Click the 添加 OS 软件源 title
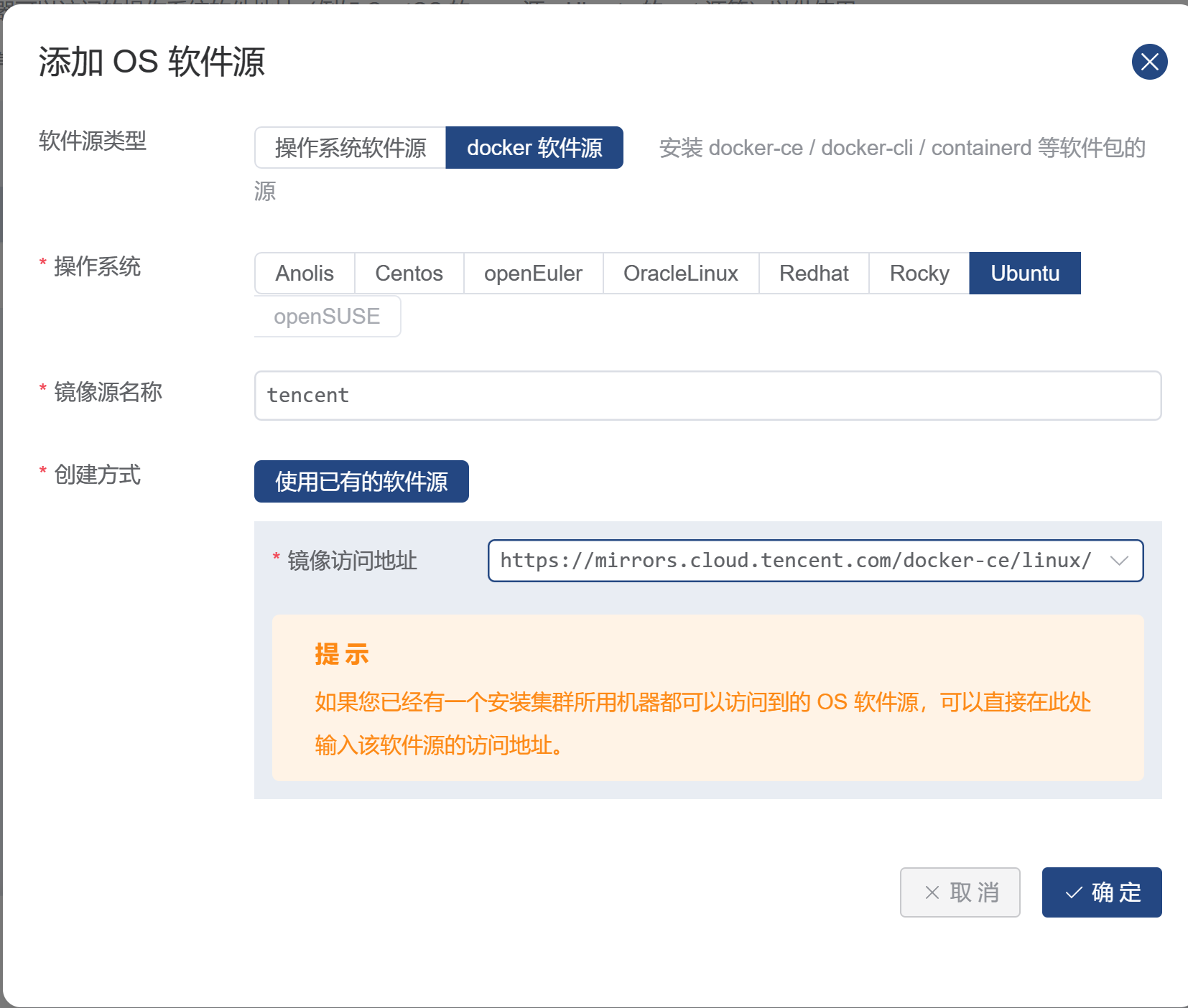The width and height of the screenshot is (1188, 1008). pos(152,62)
